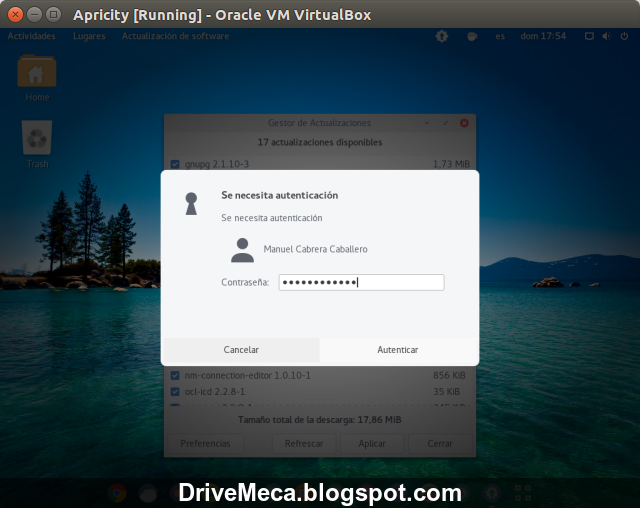The width and height of the screenshot is (640, 508).
Task: Click the 856 KiB size value
Action: [449, 375]
